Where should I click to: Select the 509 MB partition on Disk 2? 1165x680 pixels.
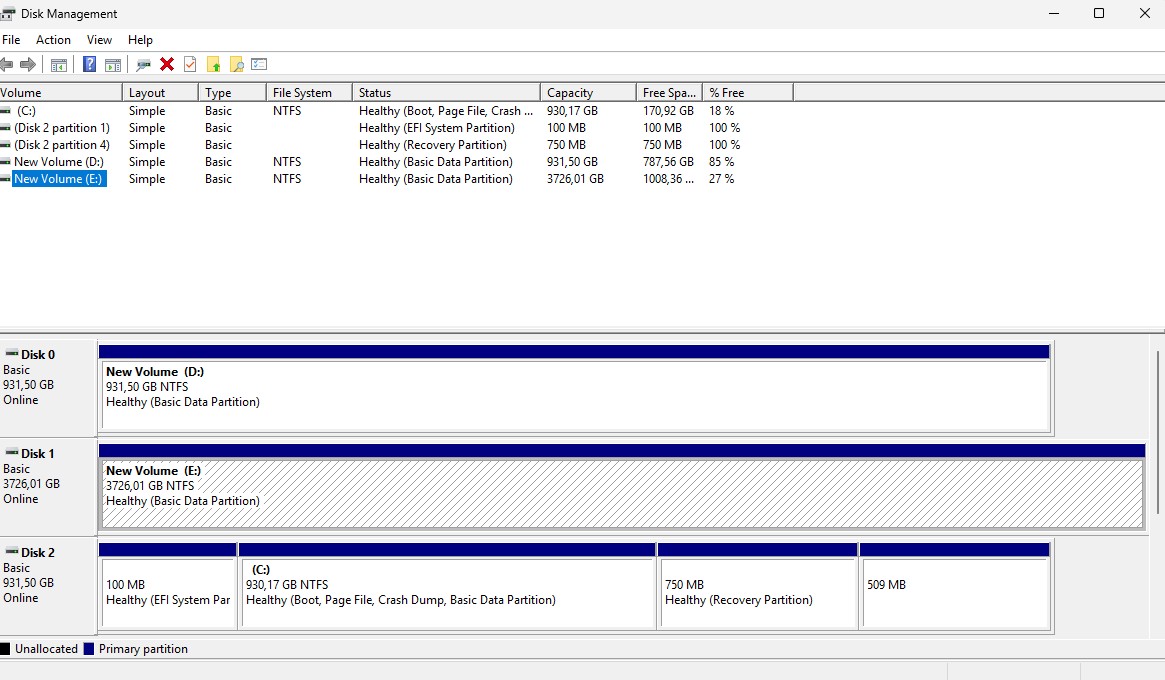(x=954, y=593)
